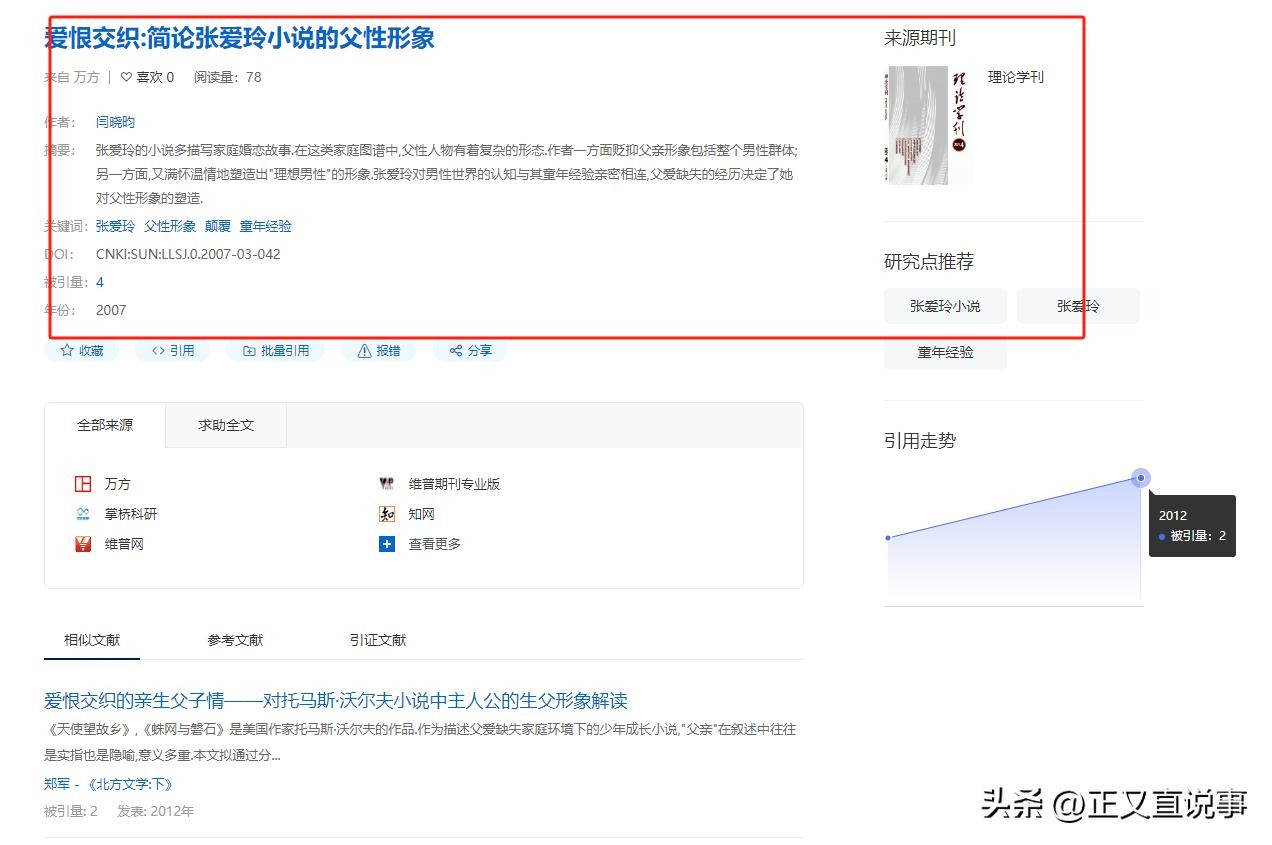Click the 分享 share icon button

tap(456, 351)
